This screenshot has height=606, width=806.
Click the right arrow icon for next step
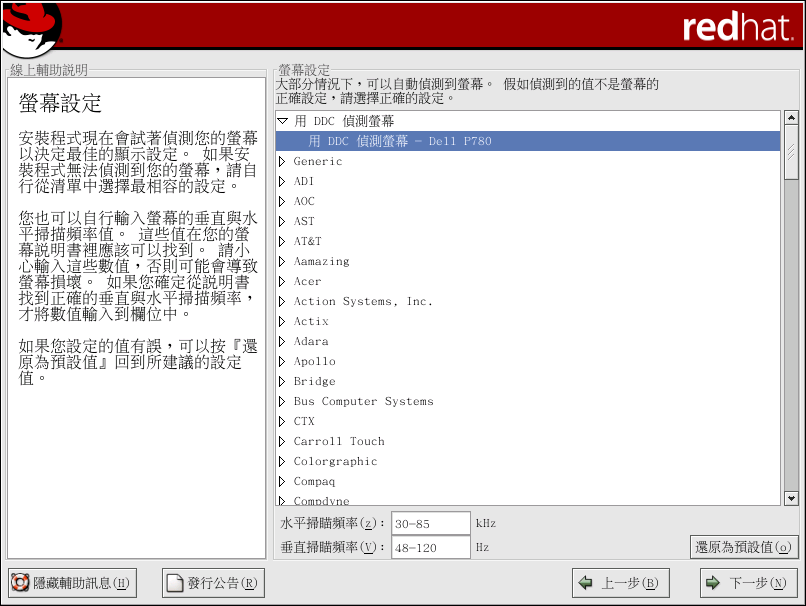coord(713,583)
